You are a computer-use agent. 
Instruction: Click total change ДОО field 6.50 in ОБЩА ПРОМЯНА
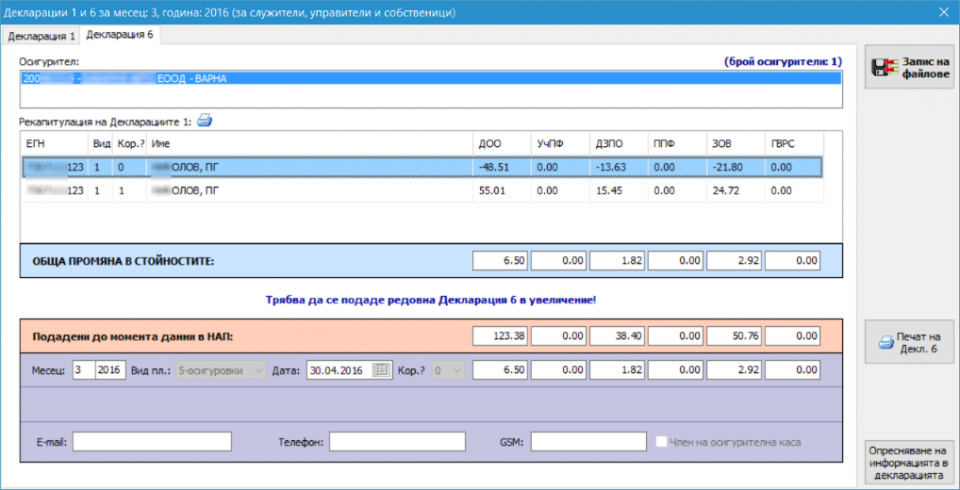[500, 261]
